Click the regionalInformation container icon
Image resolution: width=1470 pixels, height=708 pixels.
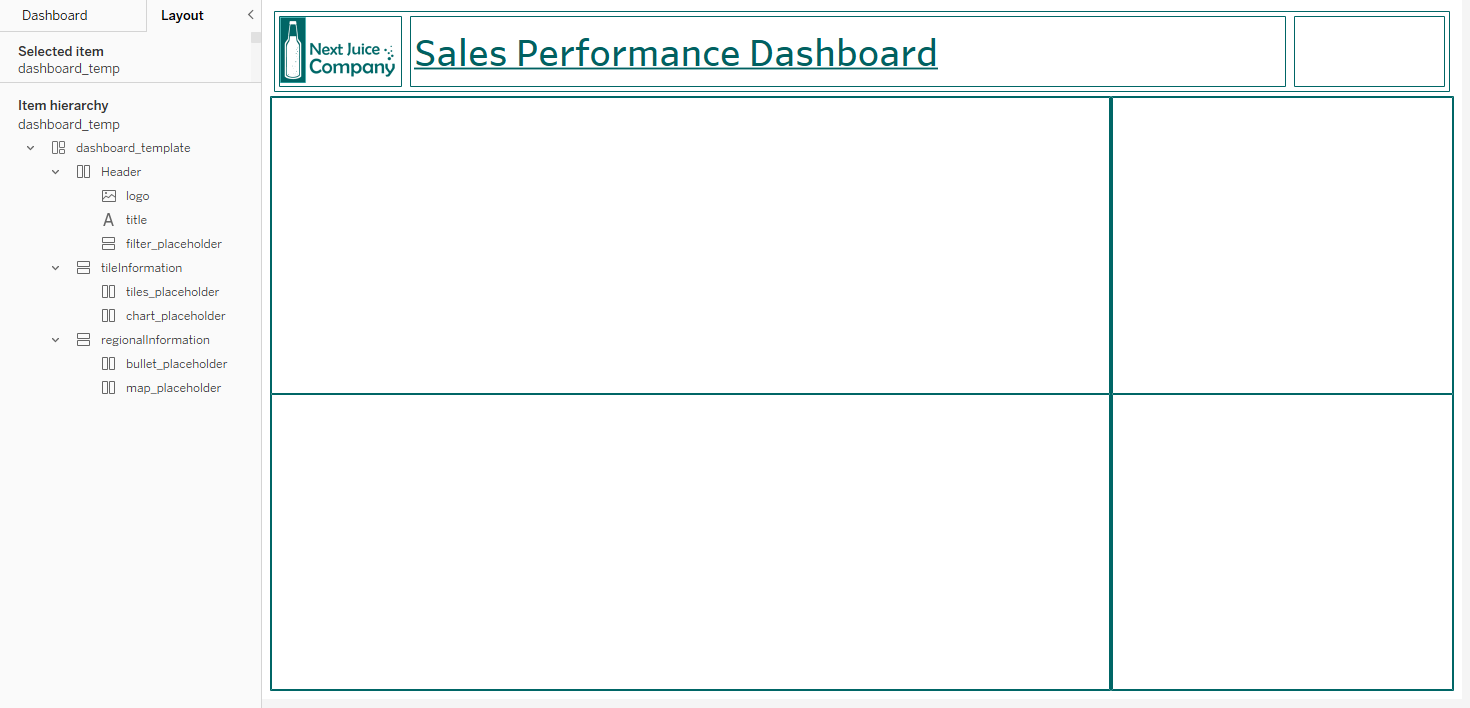(83, 339)
